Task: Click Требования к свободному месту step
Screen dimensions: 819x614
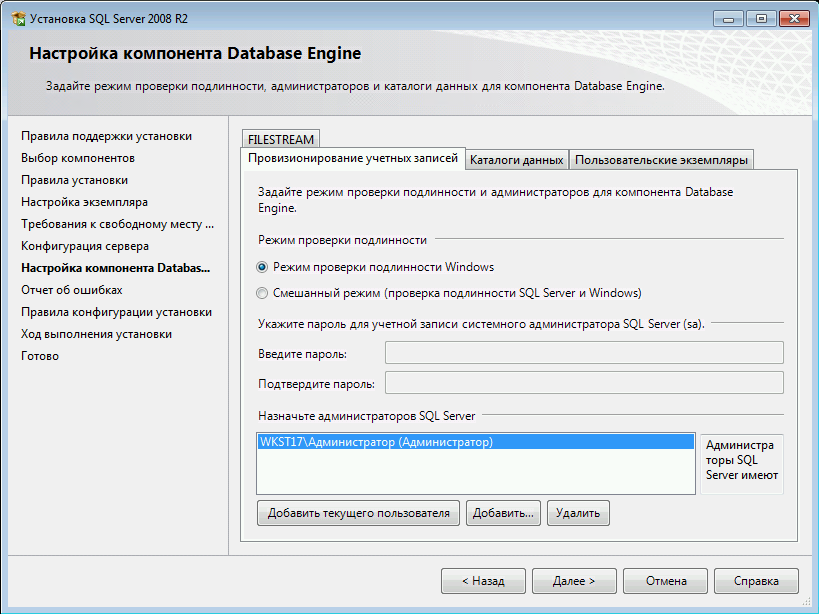Action: tap(118, 224)
